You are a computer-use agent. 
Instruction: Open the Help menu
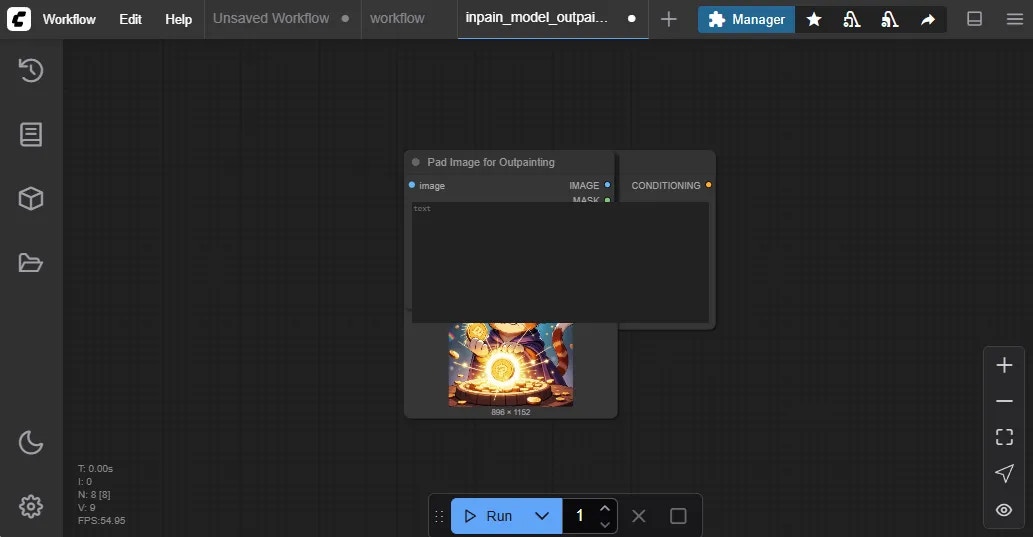point(179,19)
